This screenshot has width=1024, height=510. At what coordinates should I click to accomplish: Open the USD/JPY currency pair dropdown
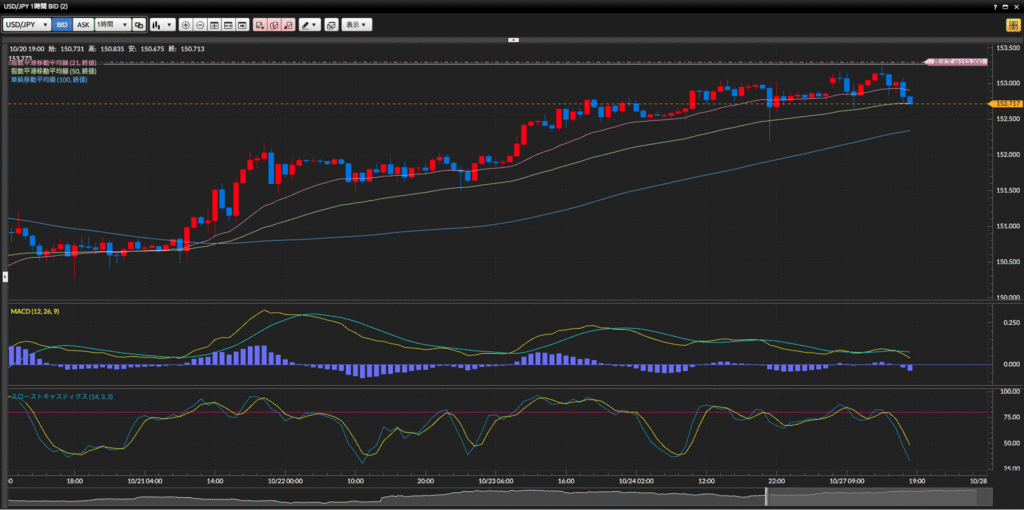[x=27, y=24]
